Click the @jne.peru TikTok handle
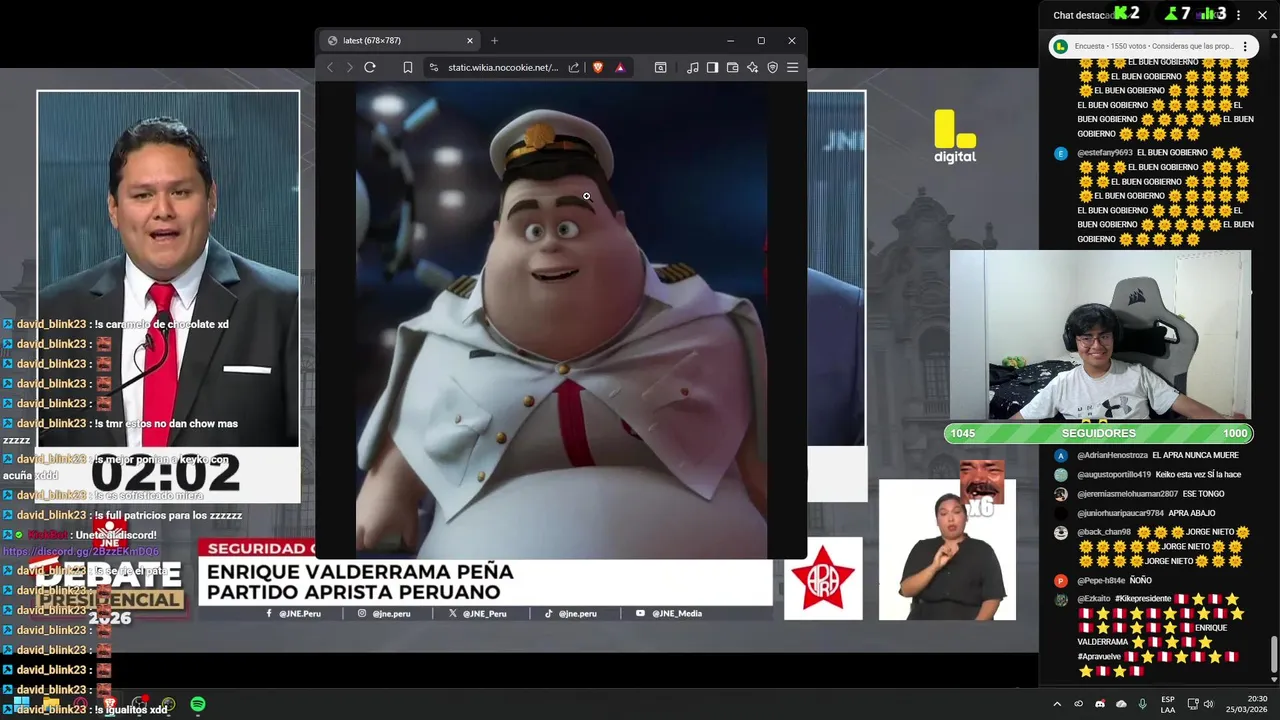The width and height of the screenshot is (1280, 720). tap(571, 613)
